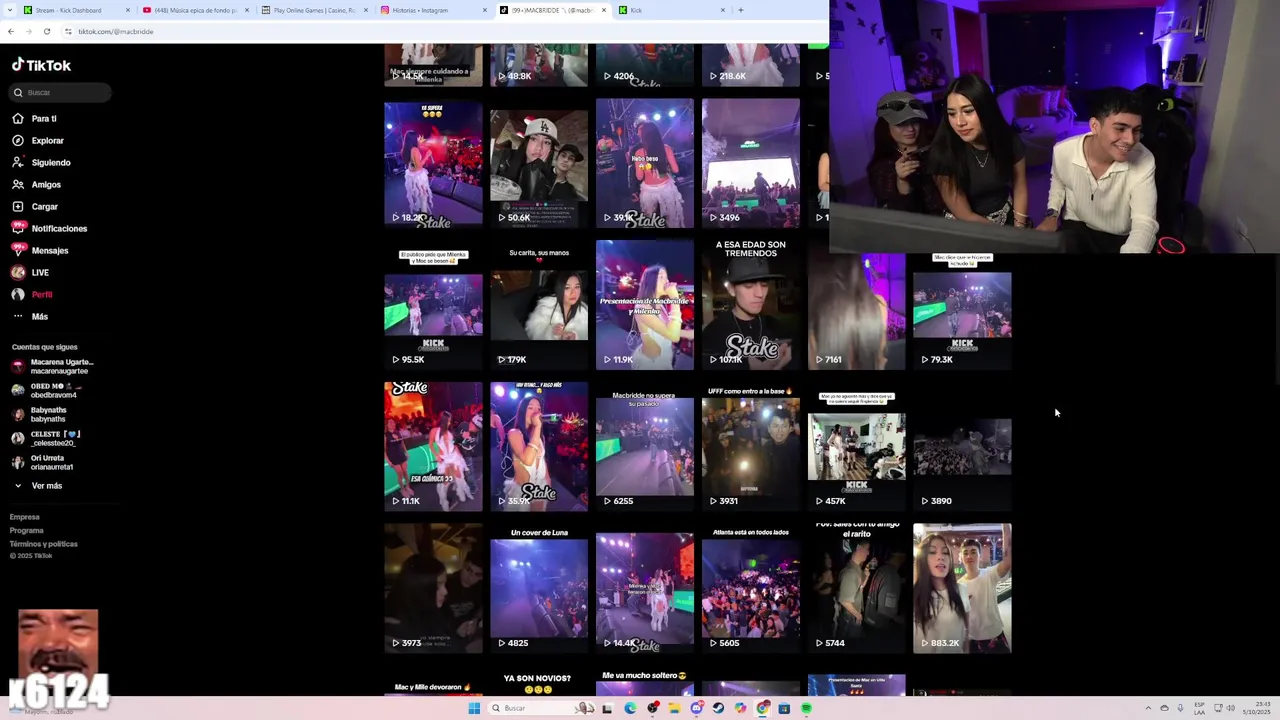Click the TikTok logo
Screen dimensions: 1280x720
tap(41, 65)
